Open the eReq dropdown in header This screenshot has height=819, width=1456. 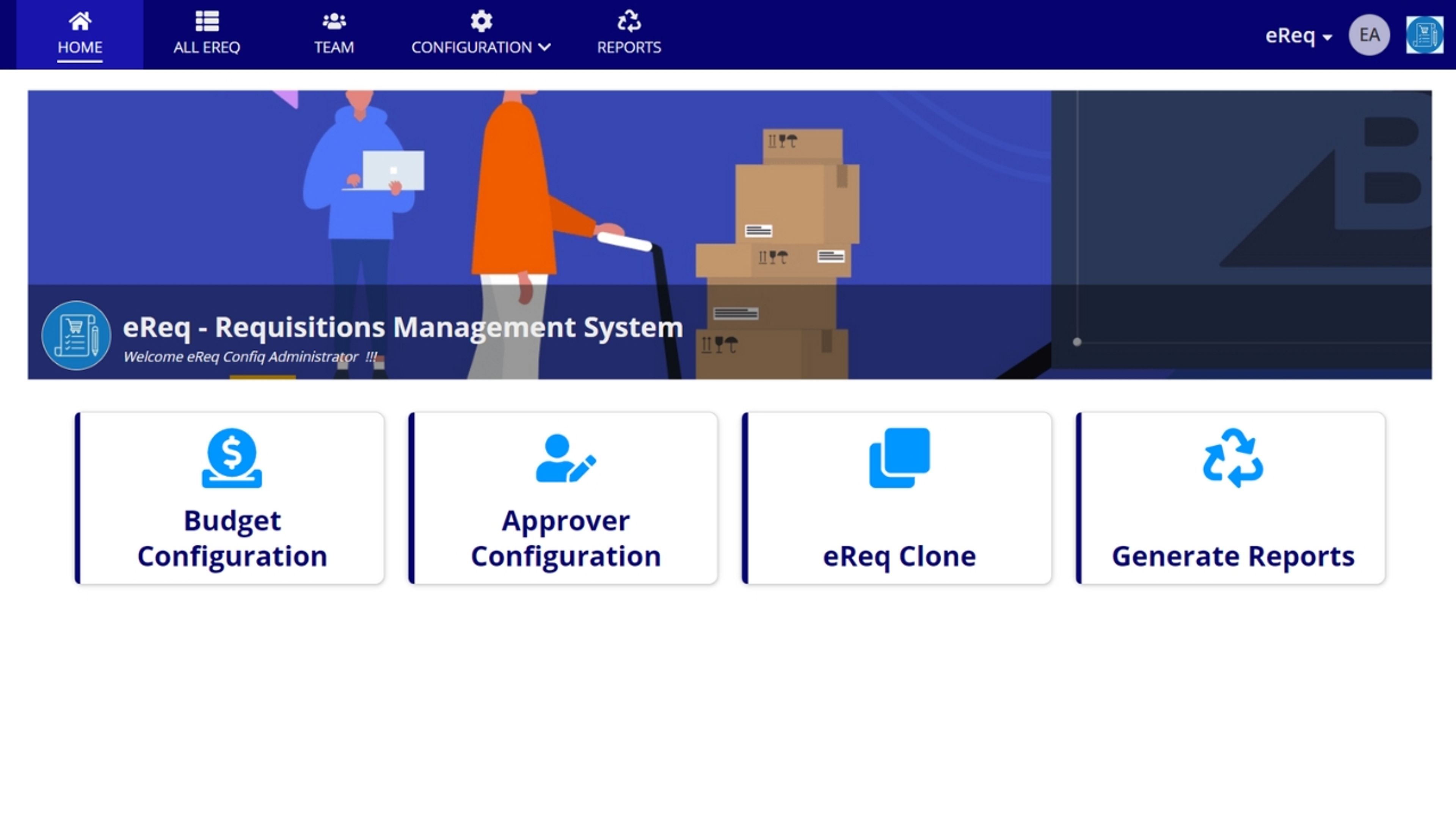(1298, 36)
